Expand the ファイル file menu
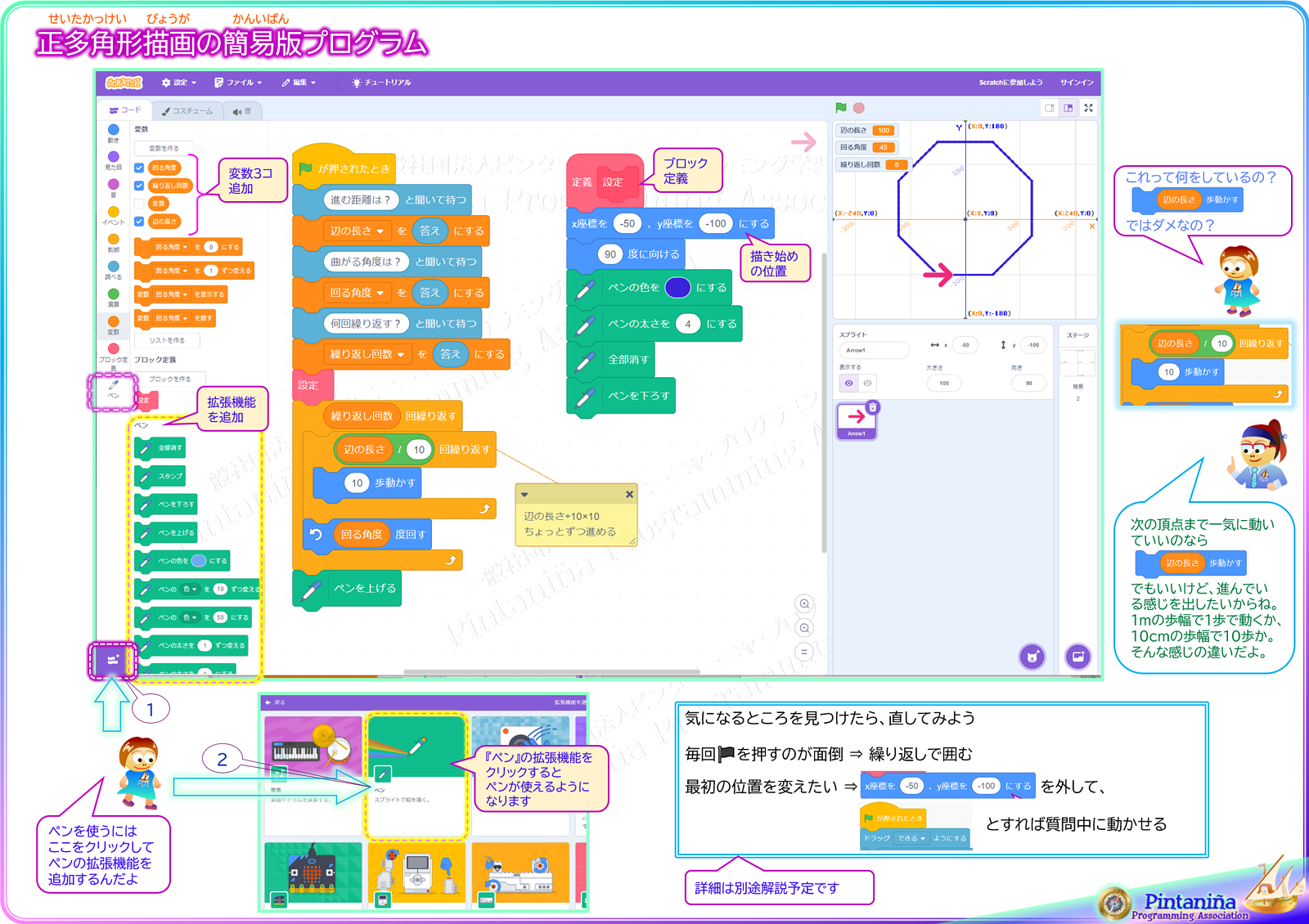Image resolution: width=1309 pixels, height=924 pixels. click(x=238, y=83)
